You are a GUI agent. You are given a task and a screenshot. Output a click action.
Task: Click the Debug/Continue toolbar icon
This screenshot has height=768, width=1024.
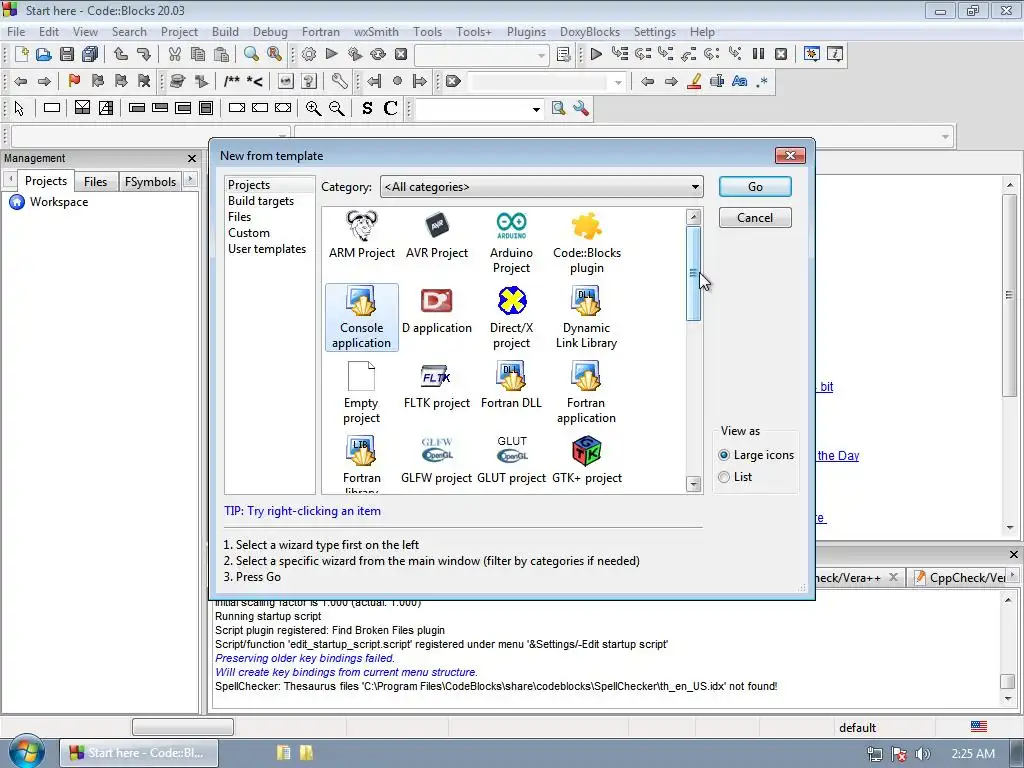pyautogui.click(x=596, y=54)
